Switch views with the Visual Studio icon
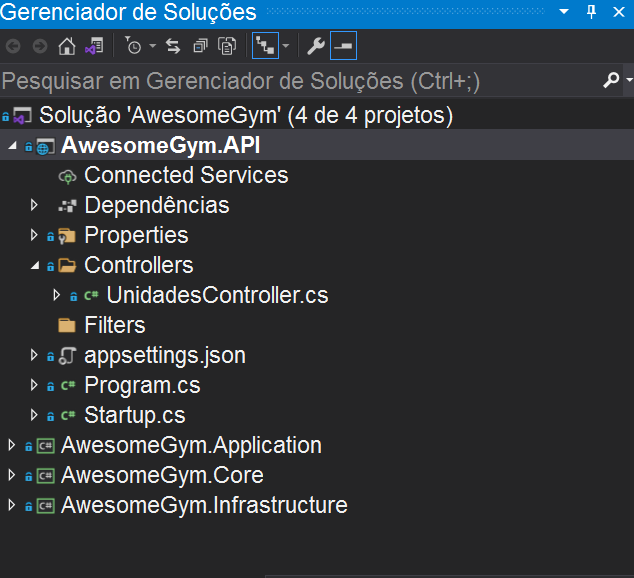The height and width of the screenshot is (578, 634). point(94,46)
